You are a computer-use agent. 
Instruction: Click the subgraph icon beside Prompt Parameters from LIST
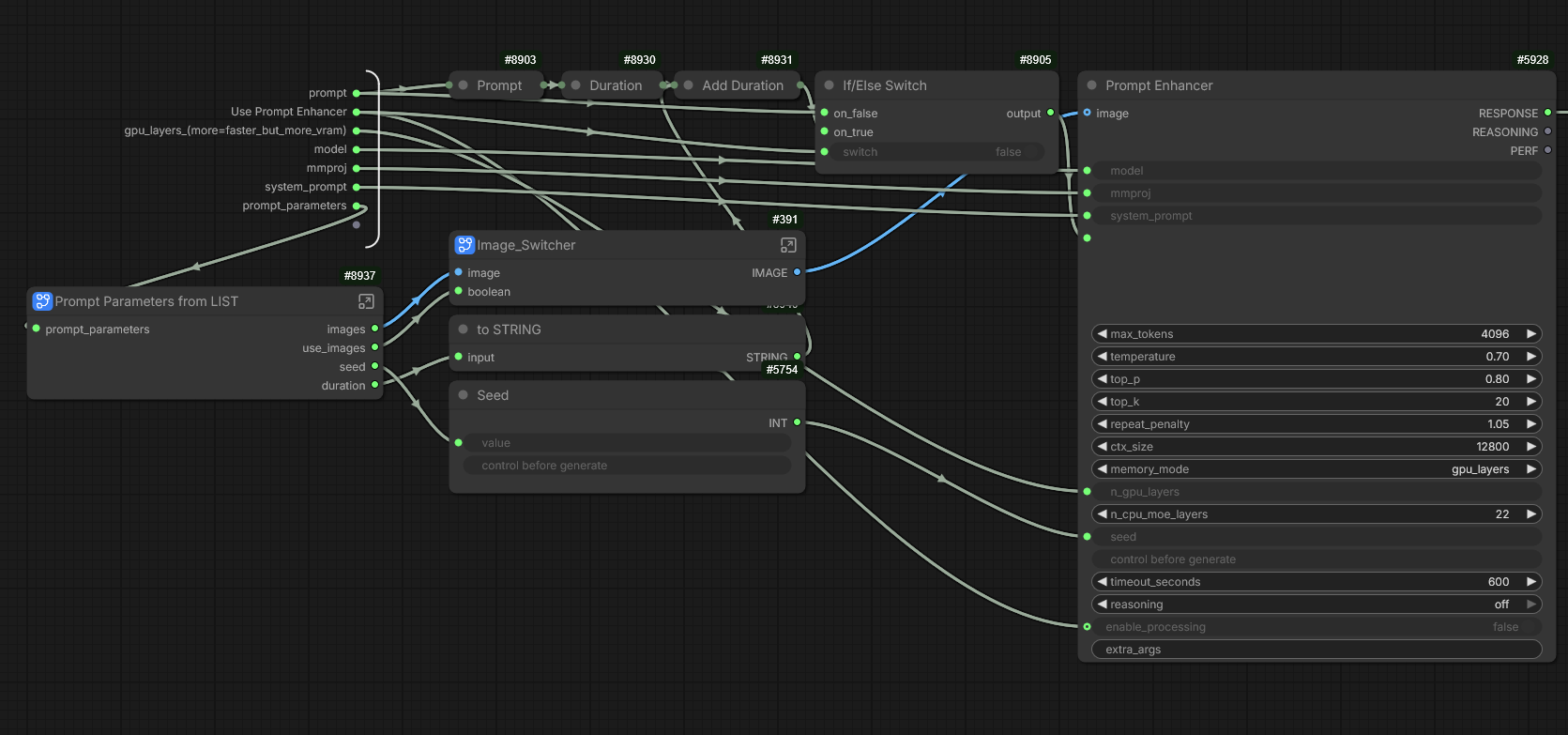coord(42,301)
